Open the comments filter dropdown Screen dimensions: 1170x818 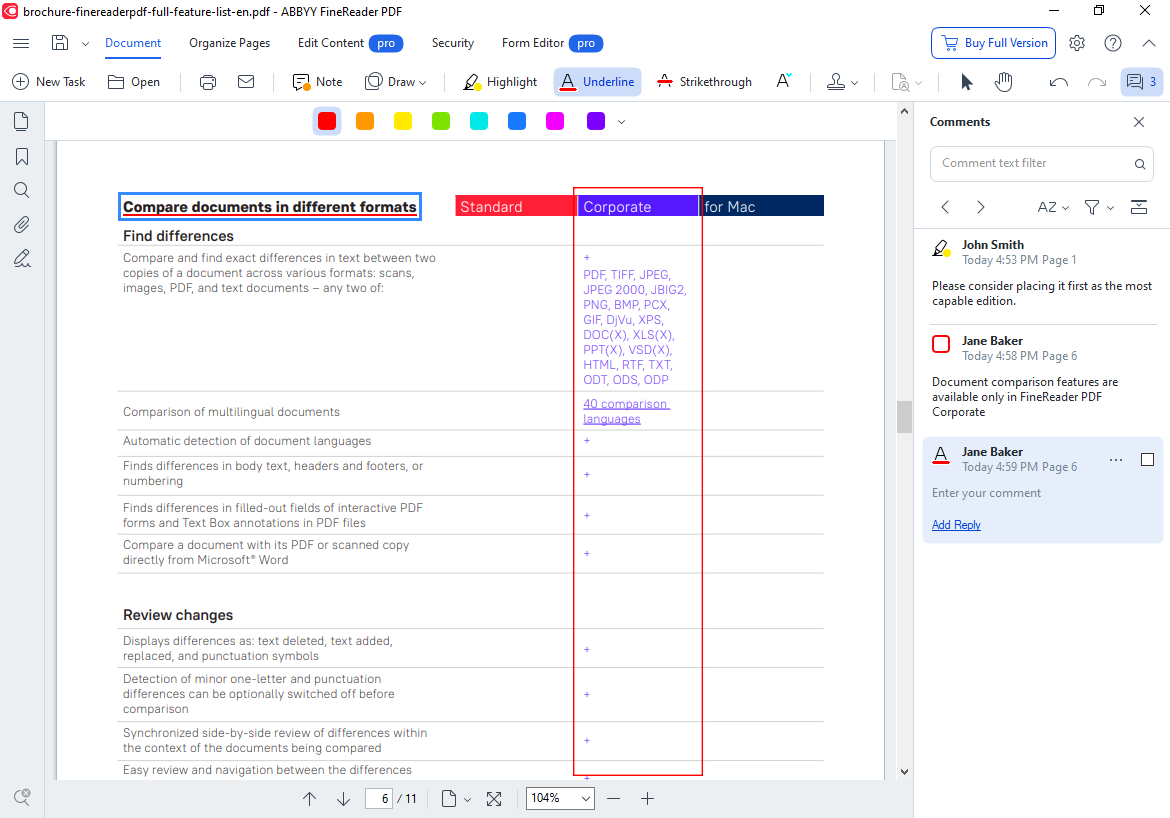tap(1098, 207)
